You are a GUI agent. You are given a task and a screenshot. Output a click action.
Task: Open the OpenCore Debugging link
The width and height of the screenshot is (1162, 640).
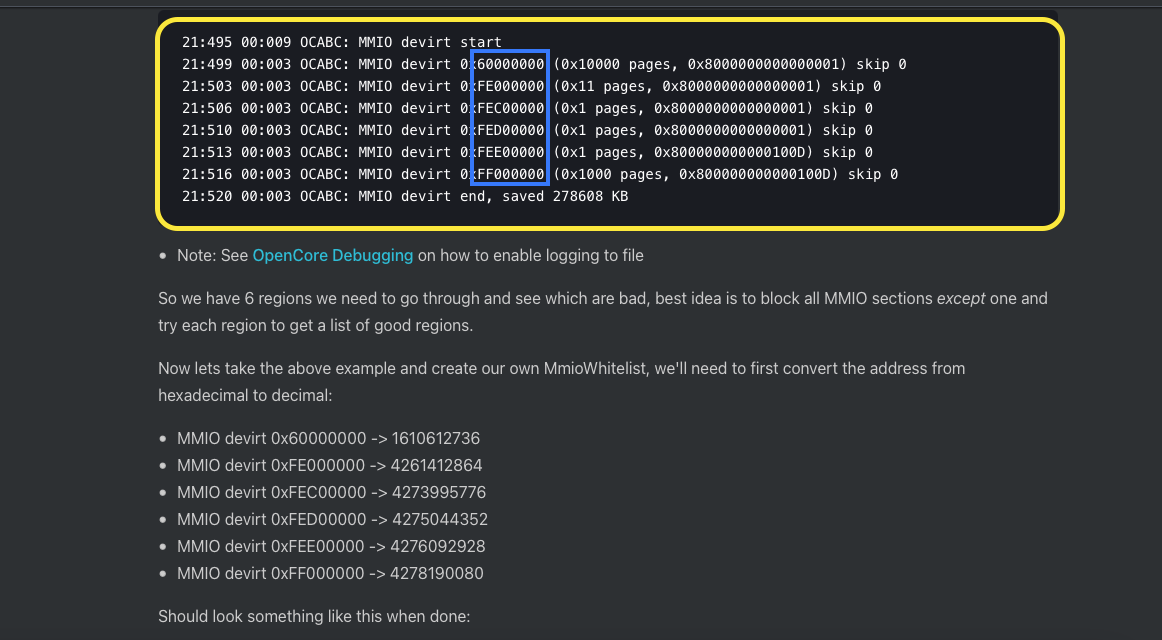click(332, 255)
